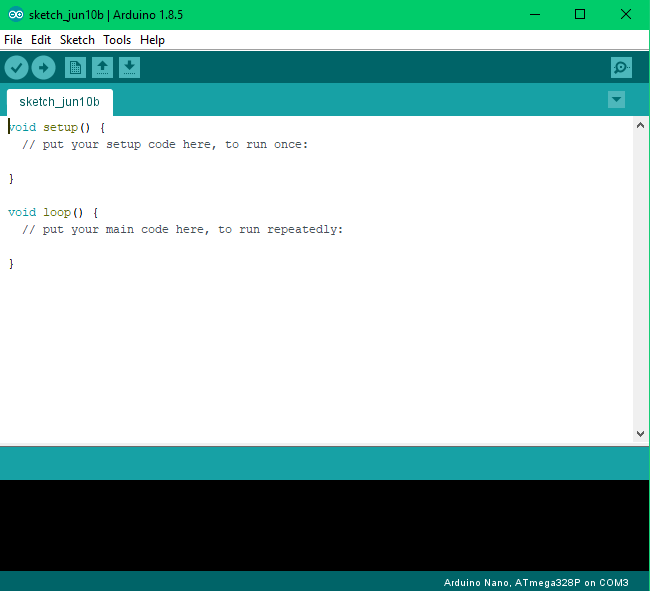650x591 pixels.
Task: Click the editor scrollbar down arrow
Action: click(x=640, y=434)
